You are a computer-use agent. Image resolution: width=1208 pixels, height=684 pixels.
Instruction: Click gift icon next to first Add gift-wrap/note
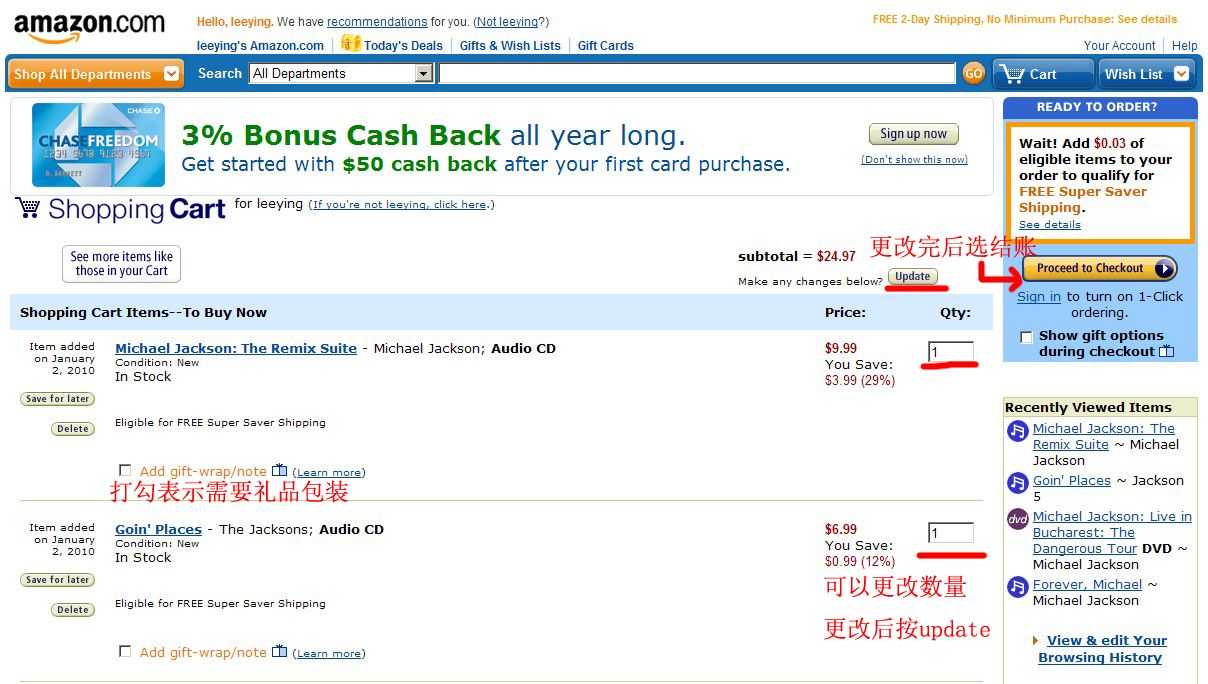tap(279, 471)
